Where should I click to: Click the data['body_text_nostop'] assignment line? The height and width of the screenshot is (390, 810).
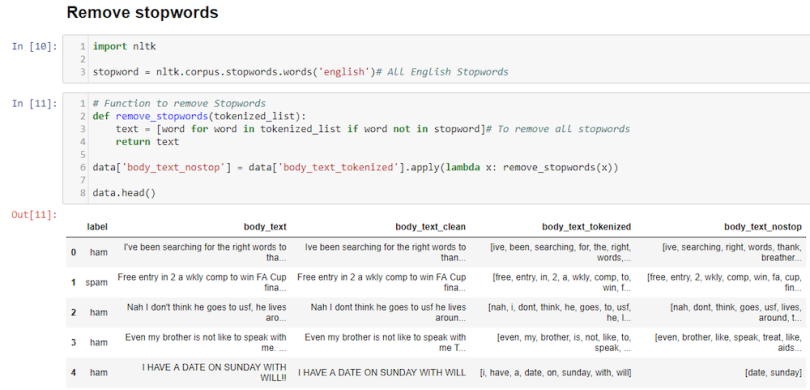(355, 167)
